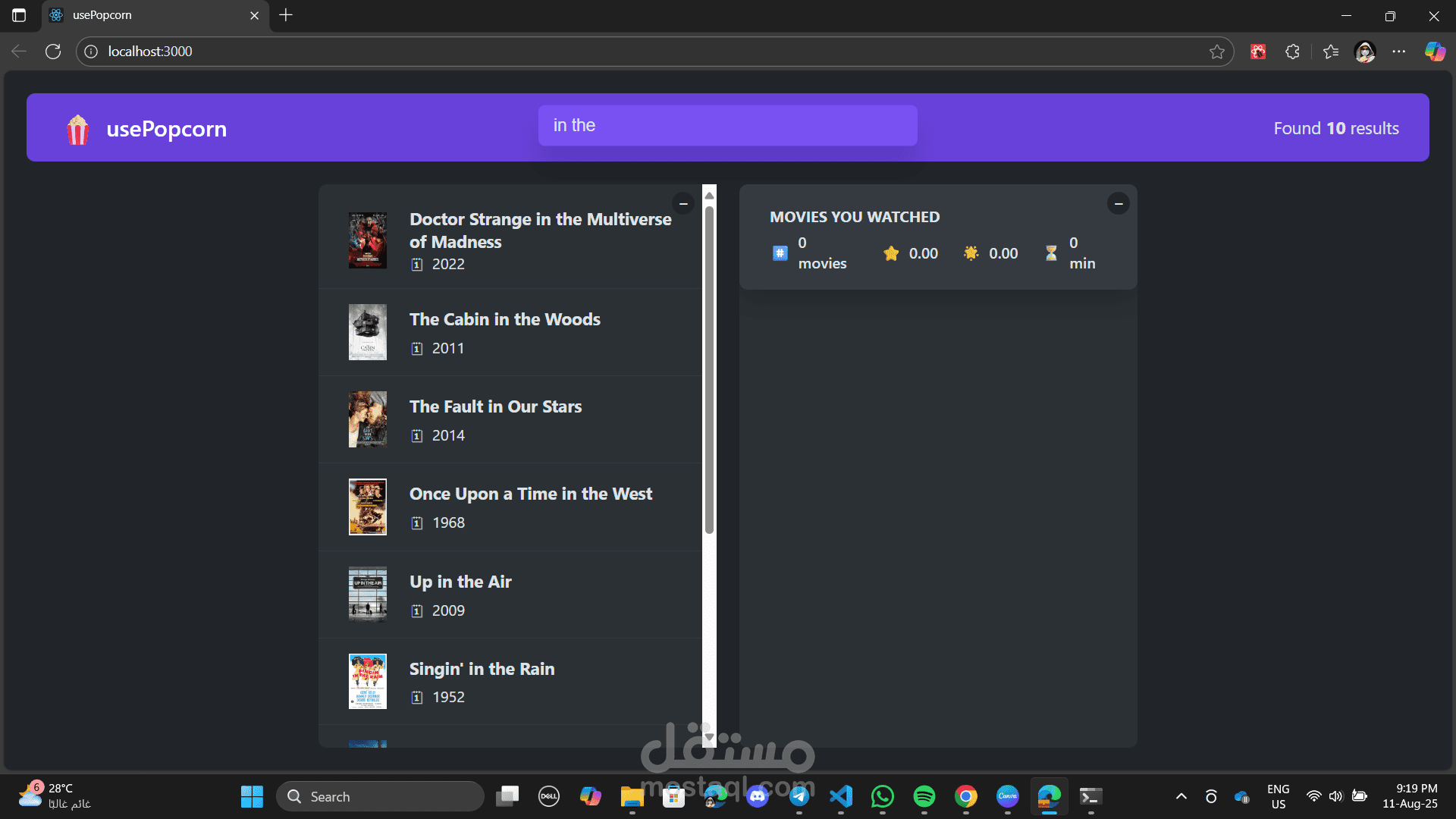Viewport: 1456px width, 819px height.
Task: Click the sparkle user rating icon
Action: click(x=971, y=253)
